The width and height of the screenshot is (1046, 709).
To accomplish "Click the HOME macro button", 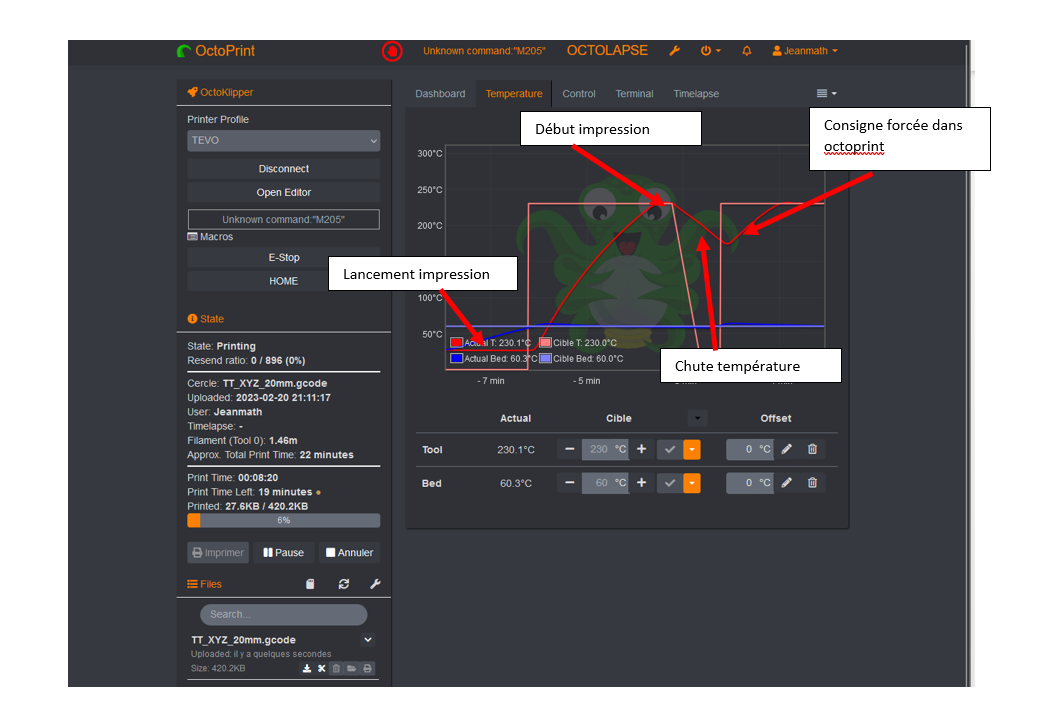I will click(284, 281).
